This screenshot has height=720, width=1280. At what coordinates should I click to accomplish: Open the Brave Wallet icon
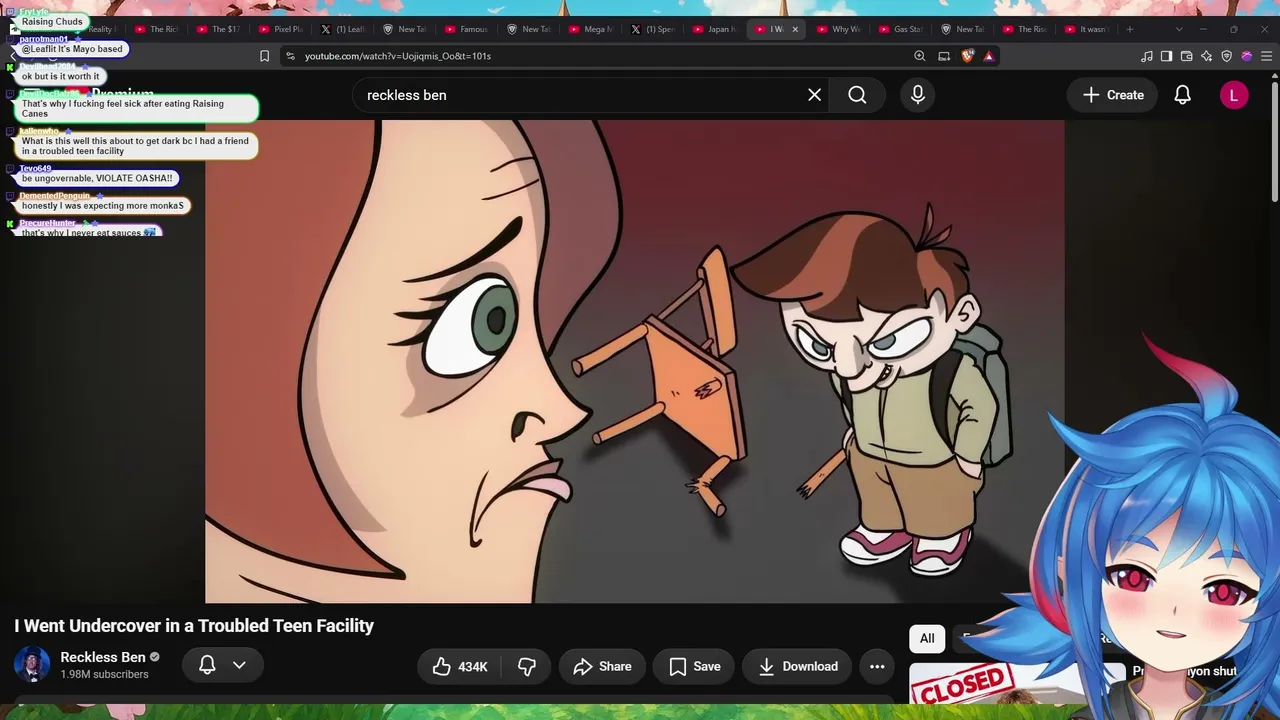(1186, 56)
